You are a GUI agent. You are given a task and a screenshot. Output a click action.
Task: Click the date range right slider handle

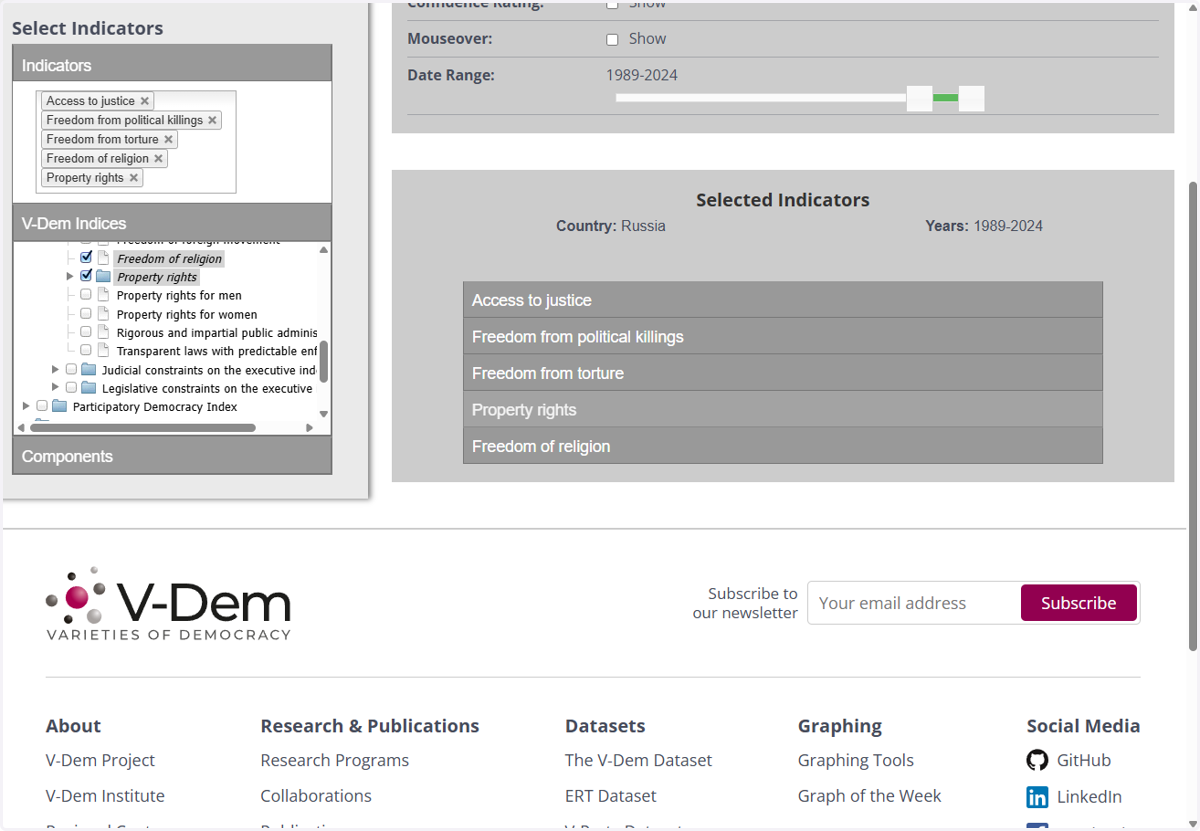point(971,98)
